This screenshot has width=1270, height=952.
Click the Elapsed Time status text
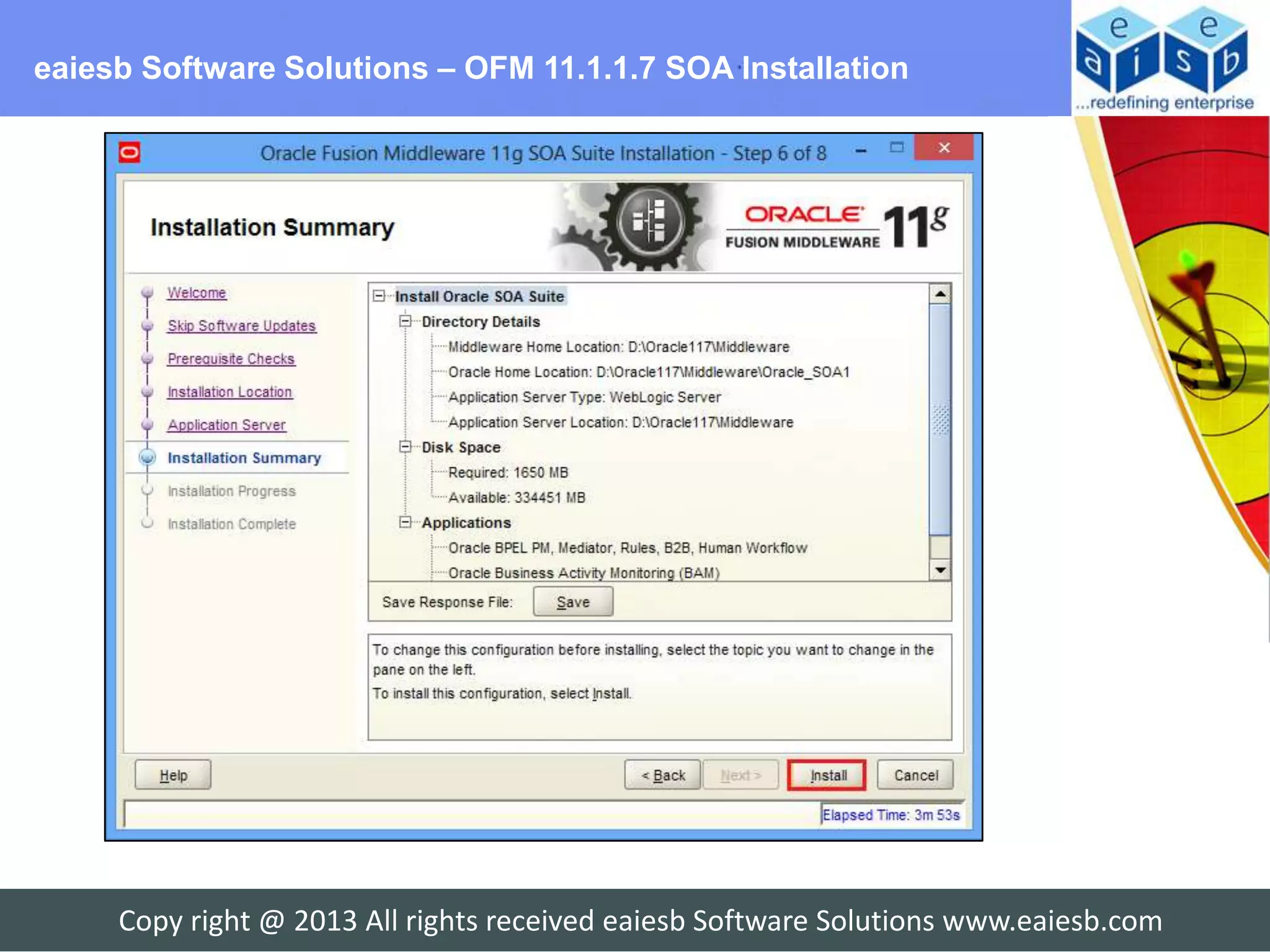coord(890,815)
